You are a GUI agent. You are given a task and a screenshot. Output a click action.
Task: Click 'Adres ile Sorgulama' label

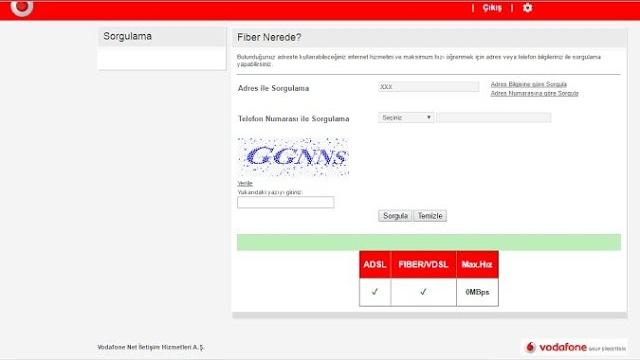click(x=273, y=88)
